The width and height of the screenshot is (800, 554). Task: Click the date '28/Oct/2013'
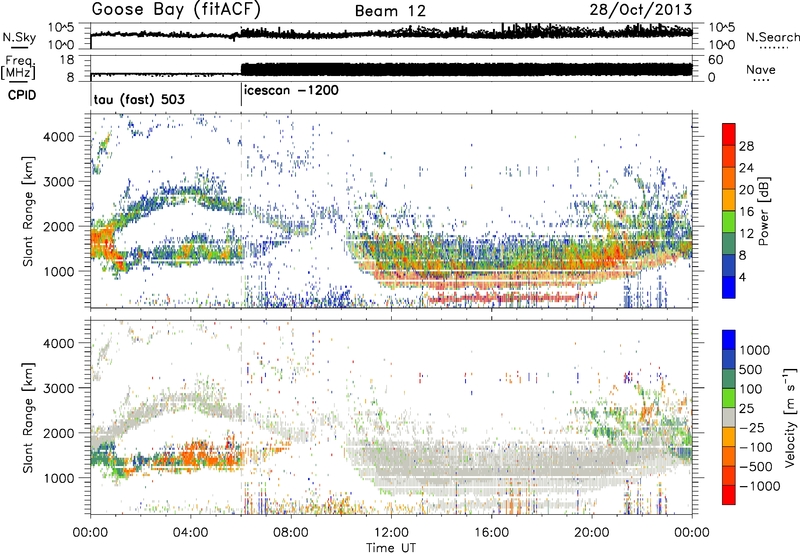641,10
